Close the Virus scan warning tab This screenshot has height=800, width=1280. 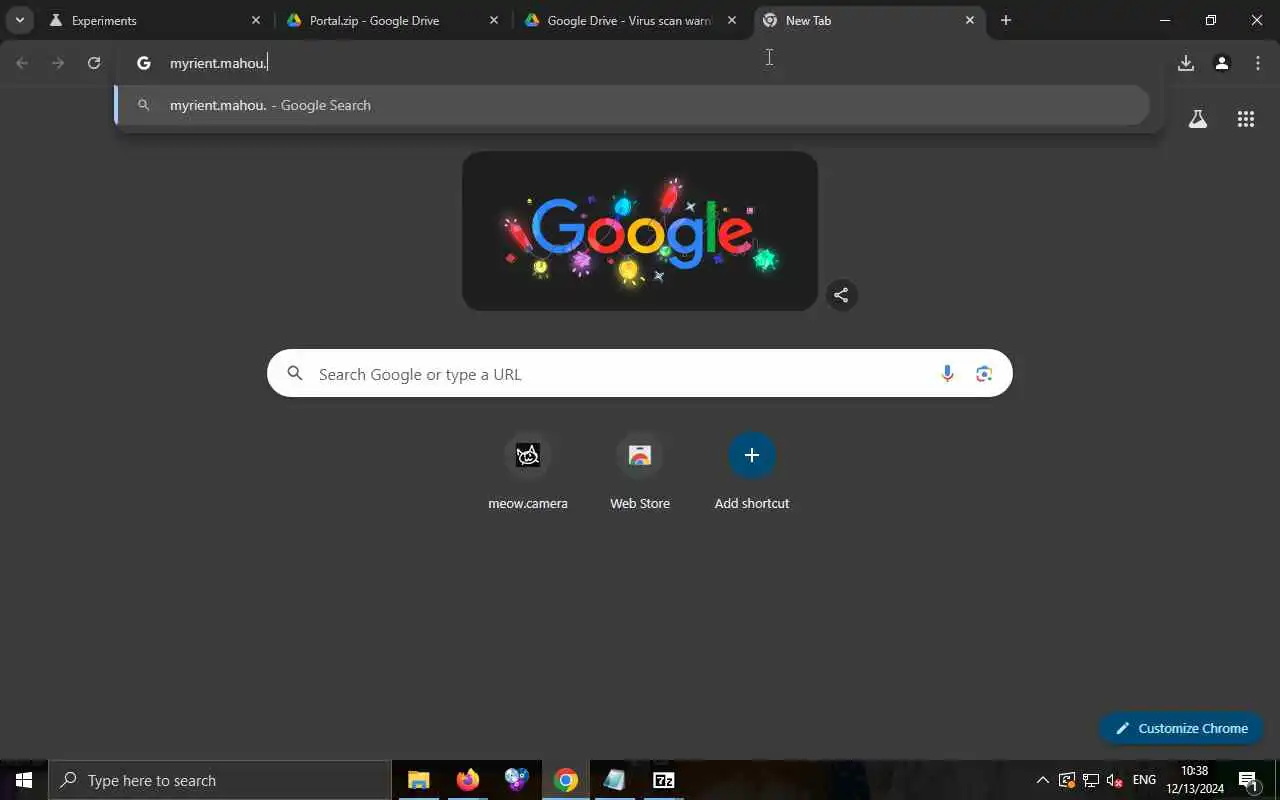(x=732, y=20)
